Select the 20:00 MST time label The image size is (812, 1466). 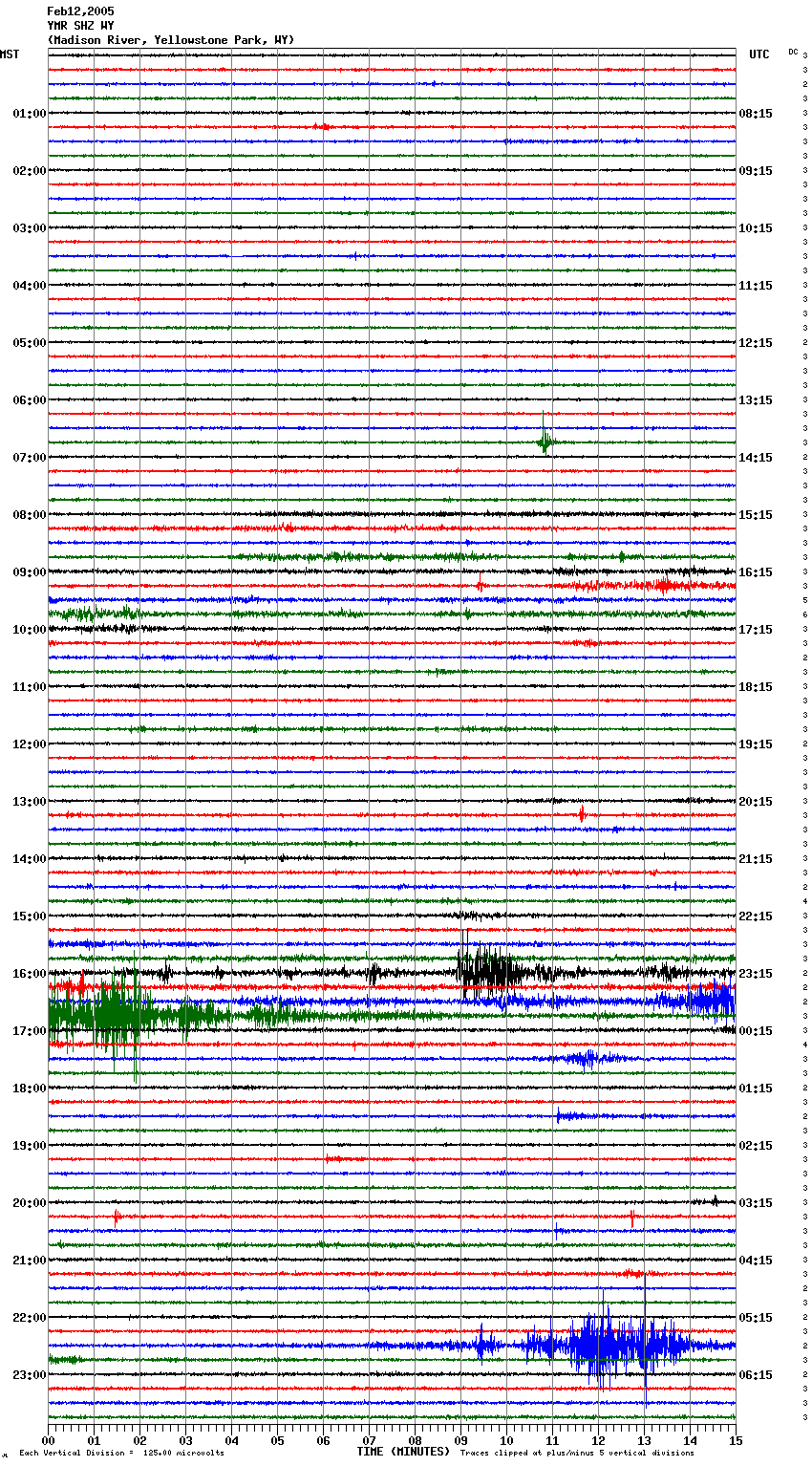pos(30,1203)
